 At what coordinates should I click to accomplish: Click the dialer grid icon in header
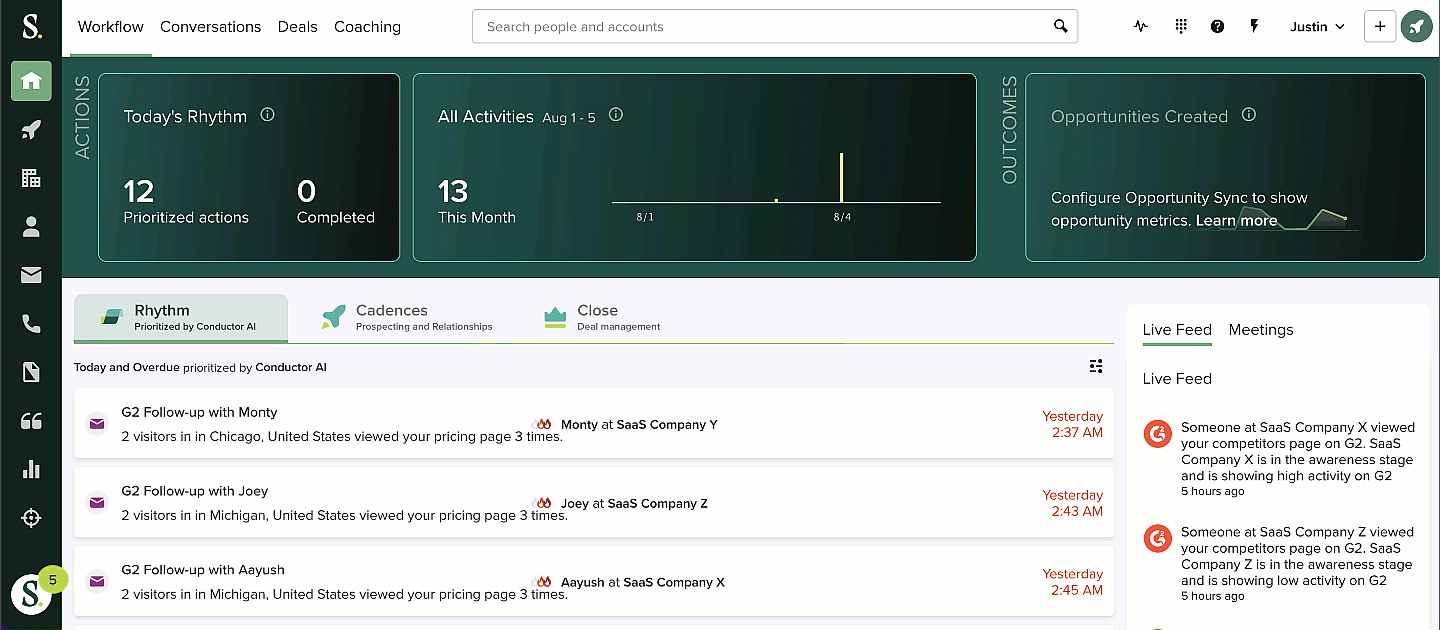coord(1181,27)
